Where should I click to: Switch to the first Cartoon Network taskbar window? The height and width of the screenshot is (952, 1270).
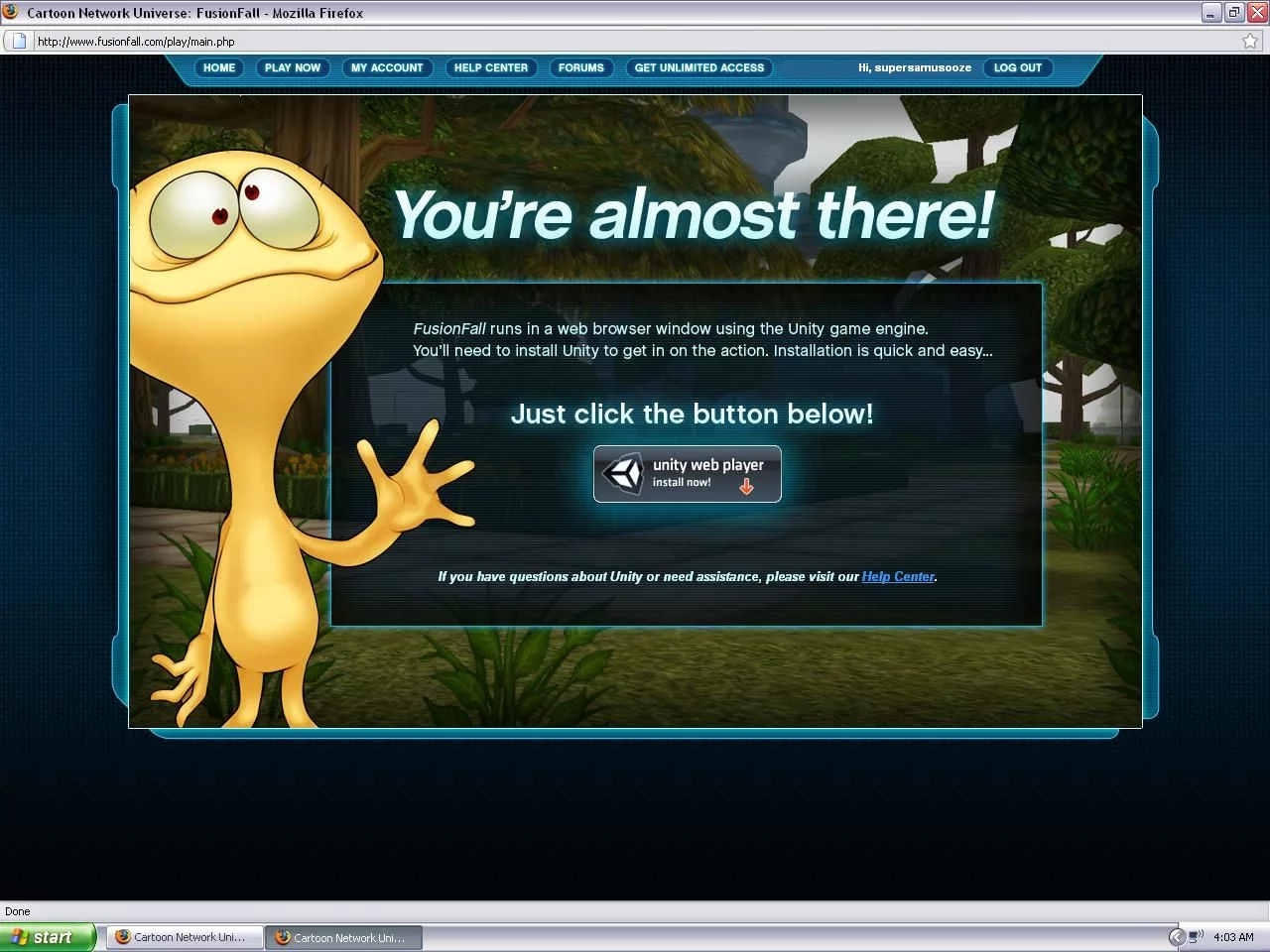pyautogui.click(x=186, y=937)
